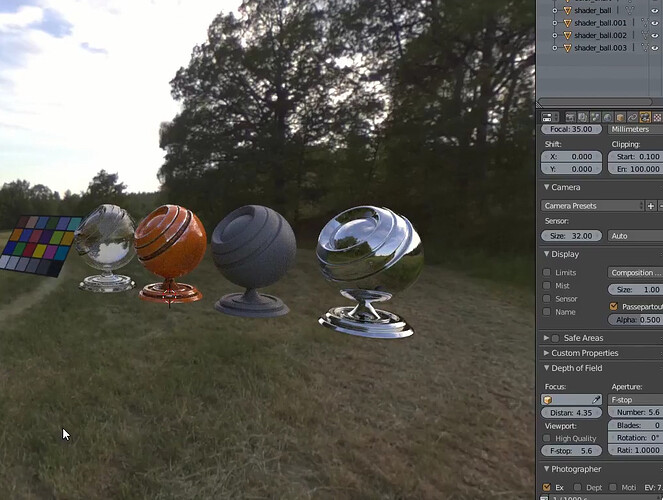Pick focus object with the eyedropper

tap(596, 399)
